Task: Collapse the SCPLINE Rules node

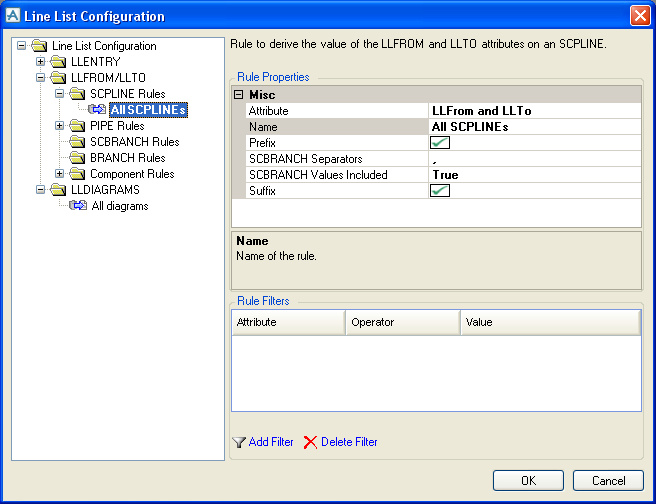Action: pos(60,94)
